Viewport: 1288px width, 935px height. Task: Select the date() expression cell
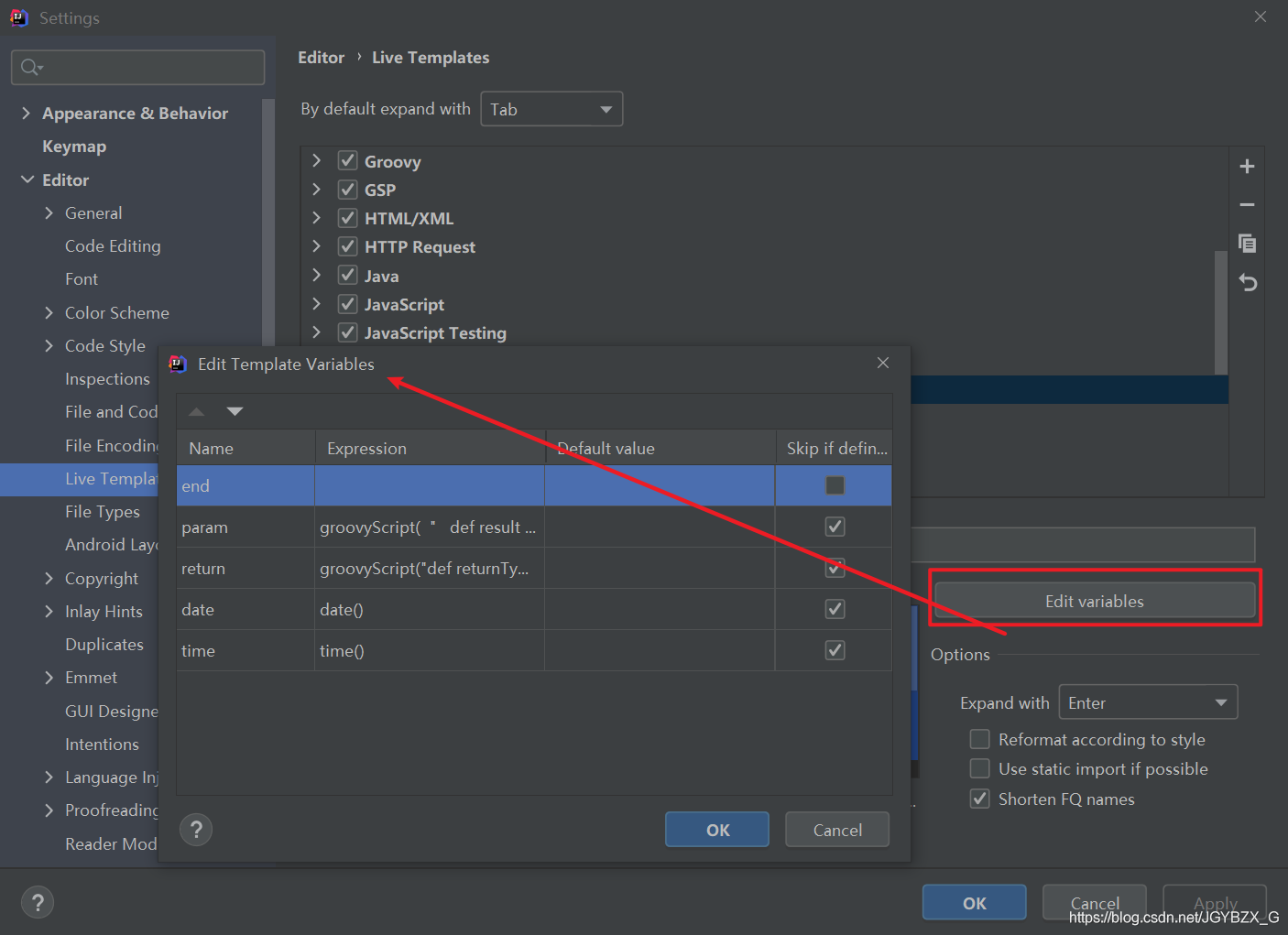click(x=429, y=609)
